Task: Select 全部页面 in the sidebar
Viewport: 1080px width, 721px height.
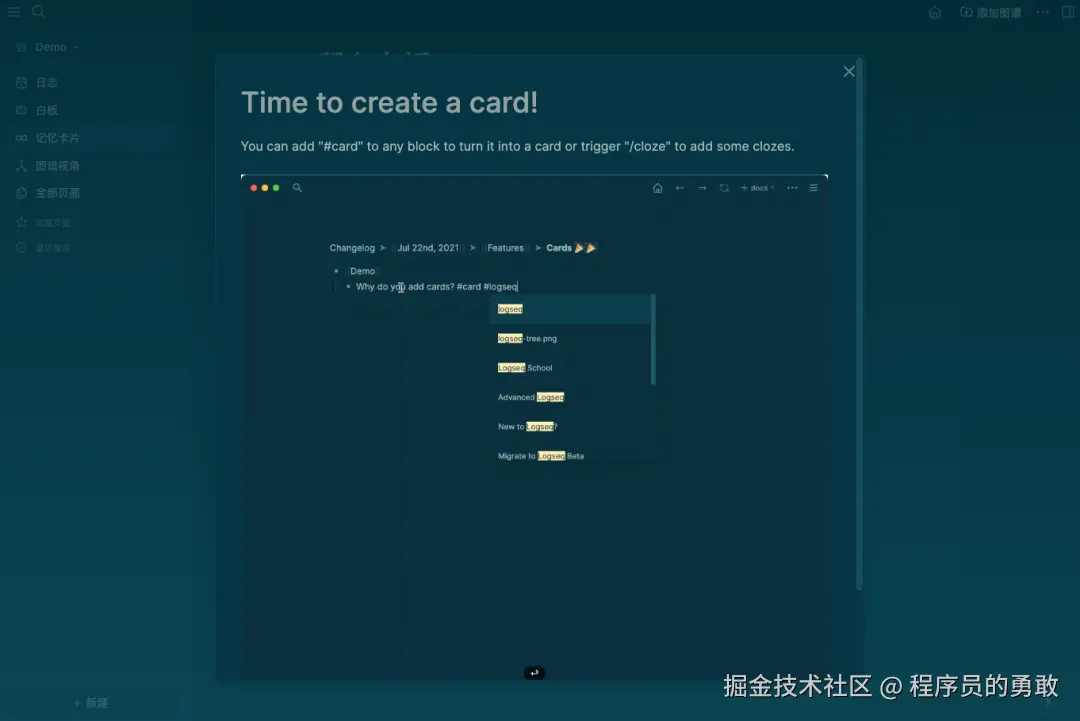Action: (55, 193)
